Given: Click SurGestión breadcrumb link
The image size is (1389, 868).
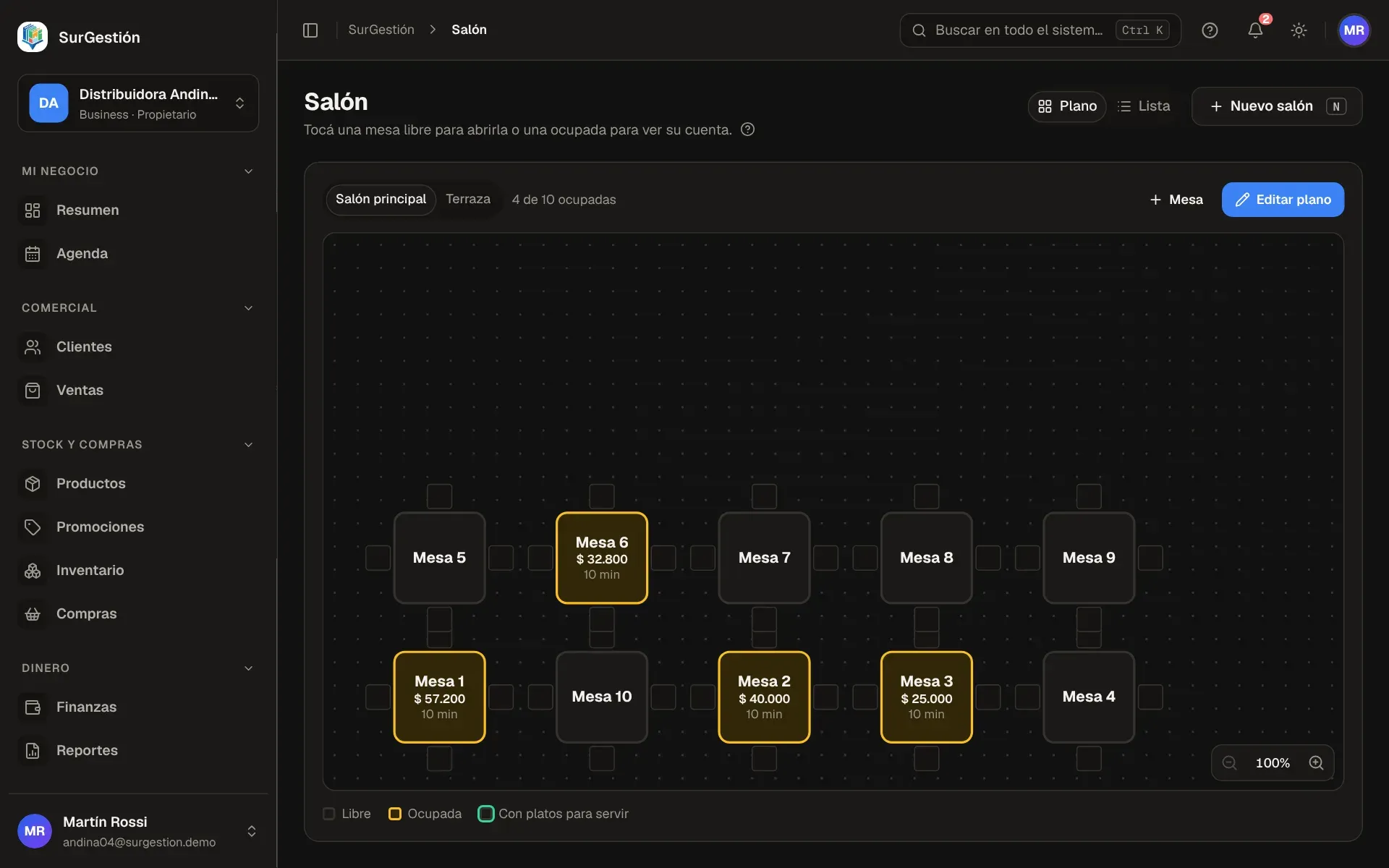Looking at the screenshot, I should pyautogui.click(x=381, y=30).
